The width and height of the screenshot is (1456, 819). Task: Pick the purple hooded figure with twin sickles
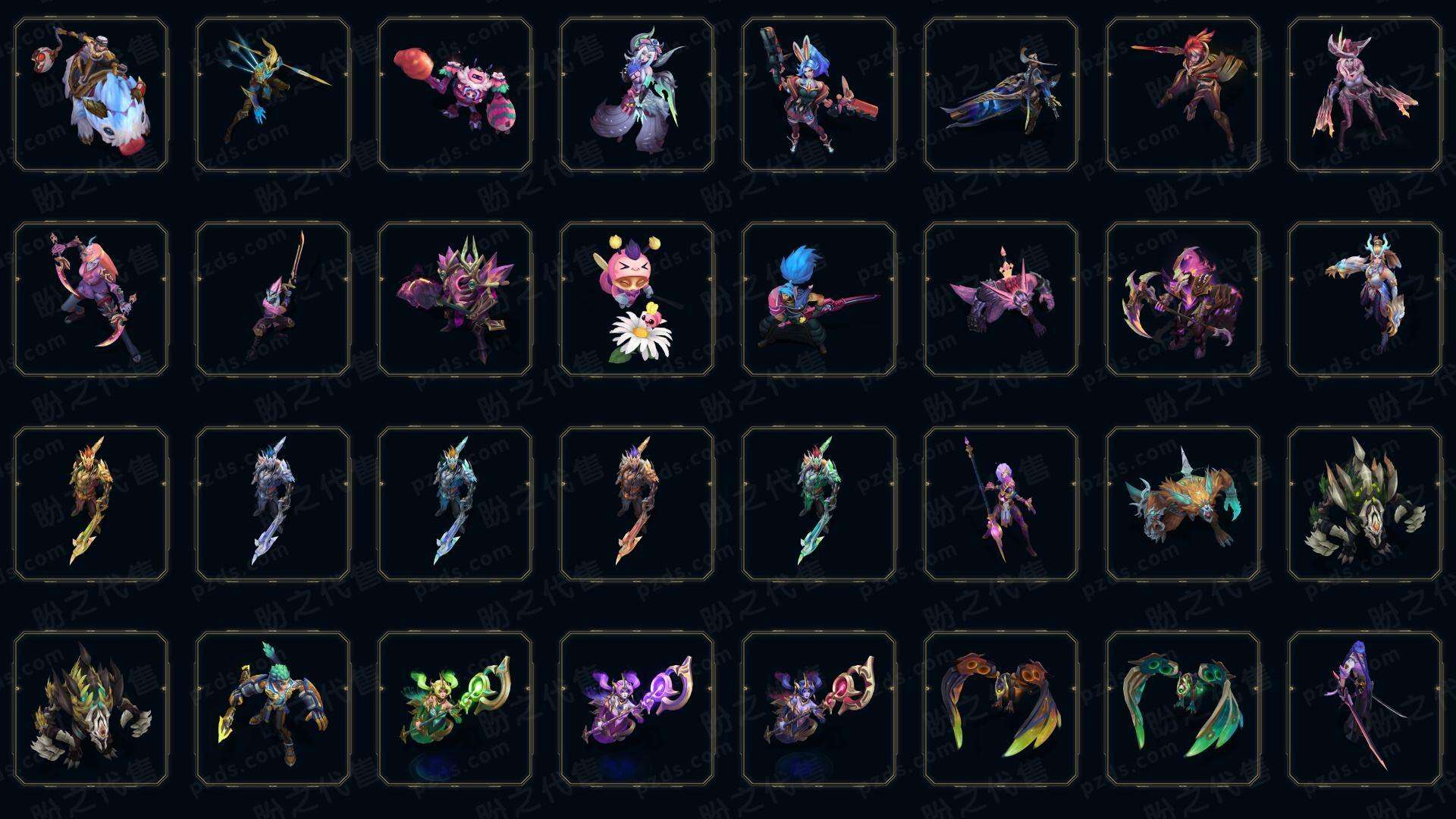[1183, 299]
